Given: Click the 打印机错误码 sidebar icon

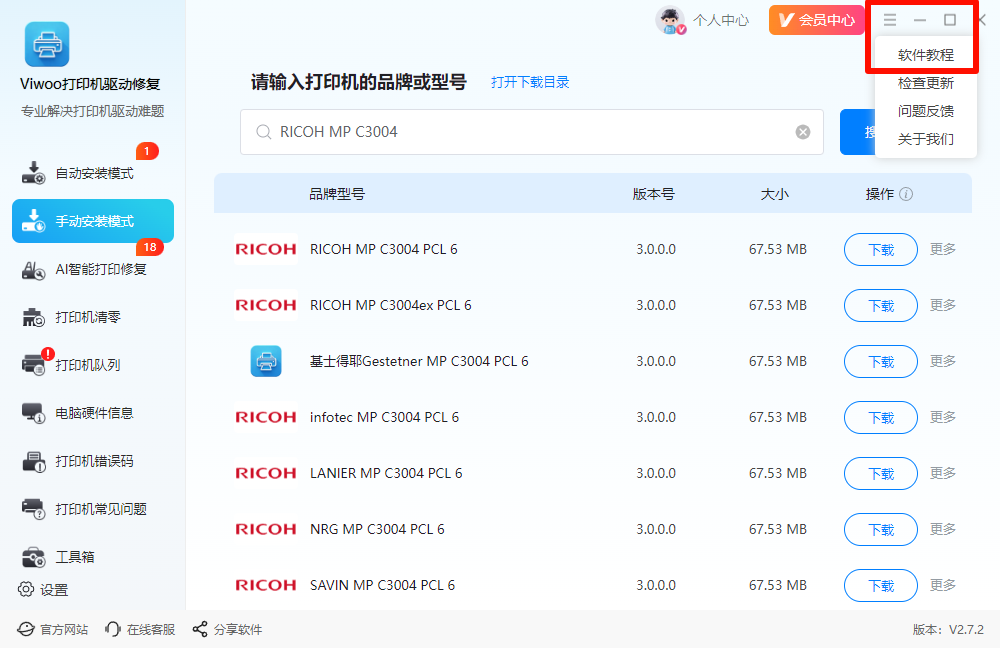Looking at the screenshot, I should point(33,461).
